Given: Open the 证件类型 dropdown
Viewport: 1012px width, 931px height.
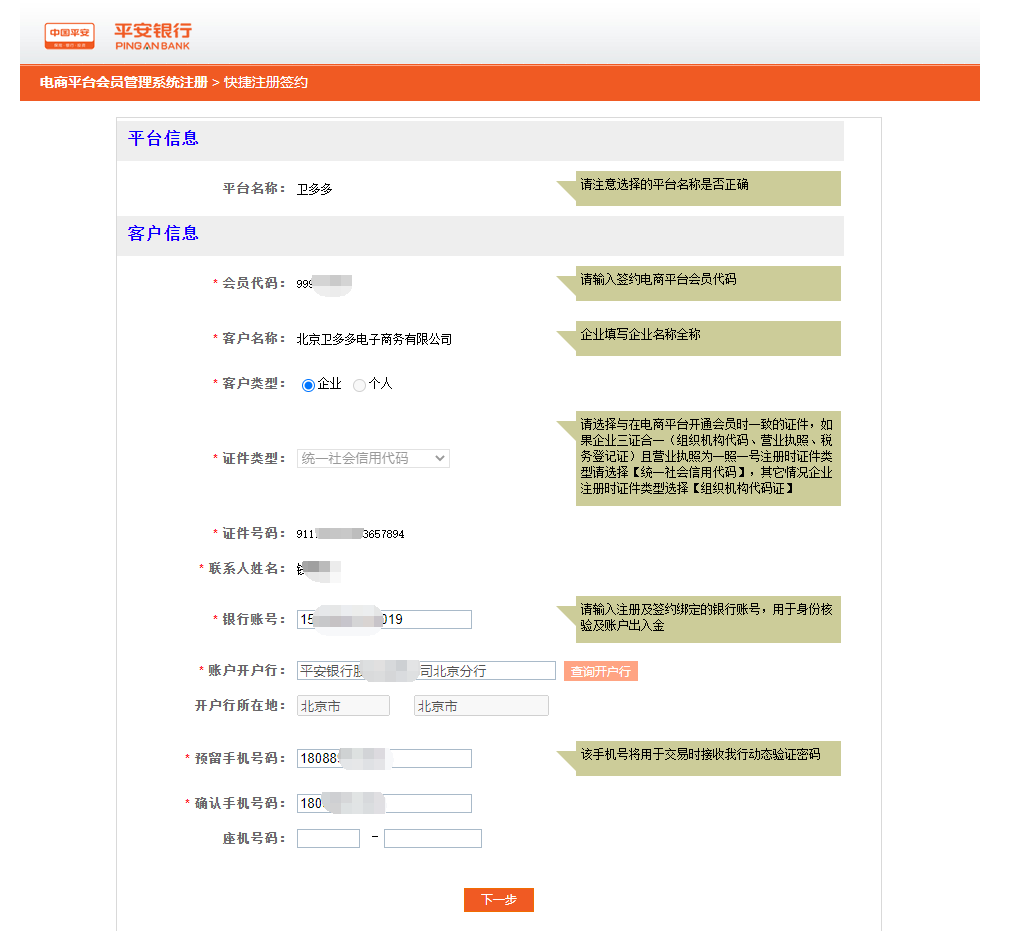Looking at the screenshot, I should (373, 458).
